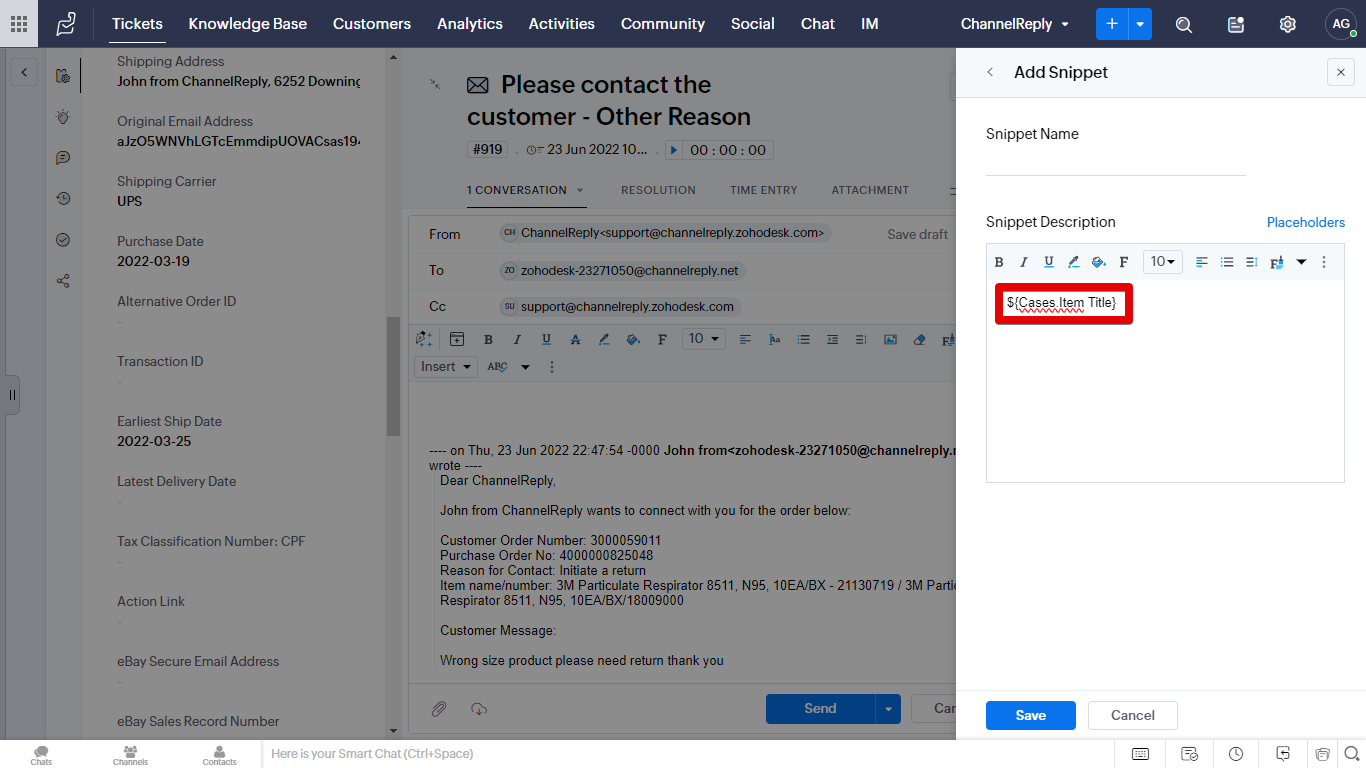
Task: Insert bulleted list in snippet toolbar
Action: pos(1227,262)
